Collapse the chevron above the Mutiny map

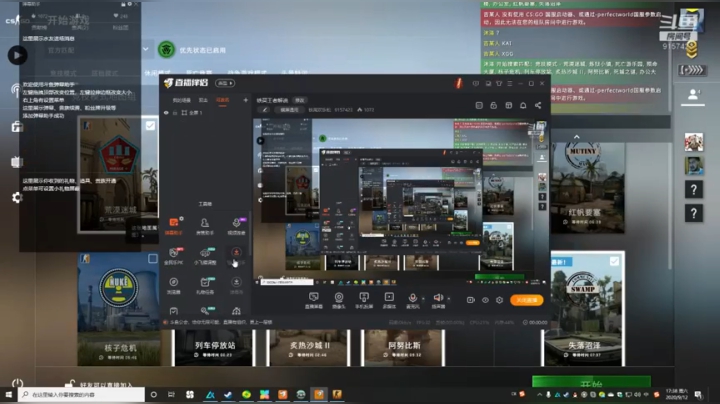coord(577,137)
